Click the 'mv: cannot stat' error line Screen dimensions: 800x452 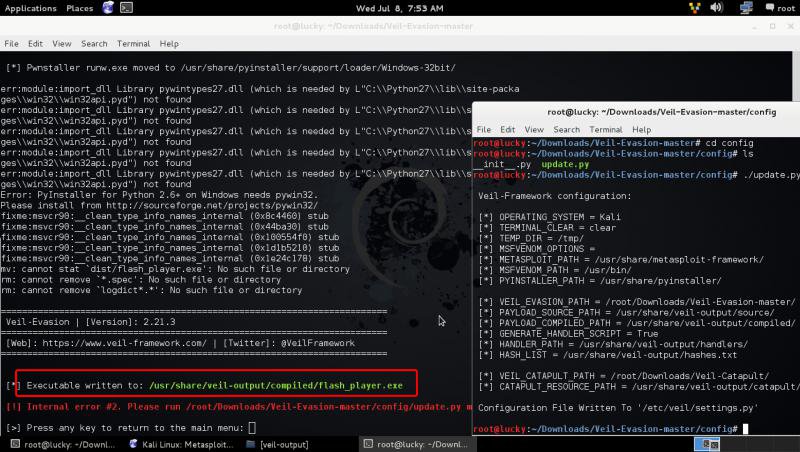(x=175, y=269)
